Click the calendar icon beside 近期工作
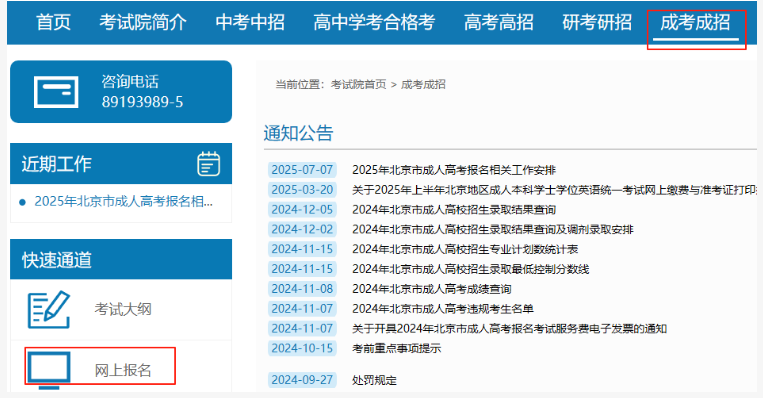This screenshot has width=763, height=398. [208, 163]
